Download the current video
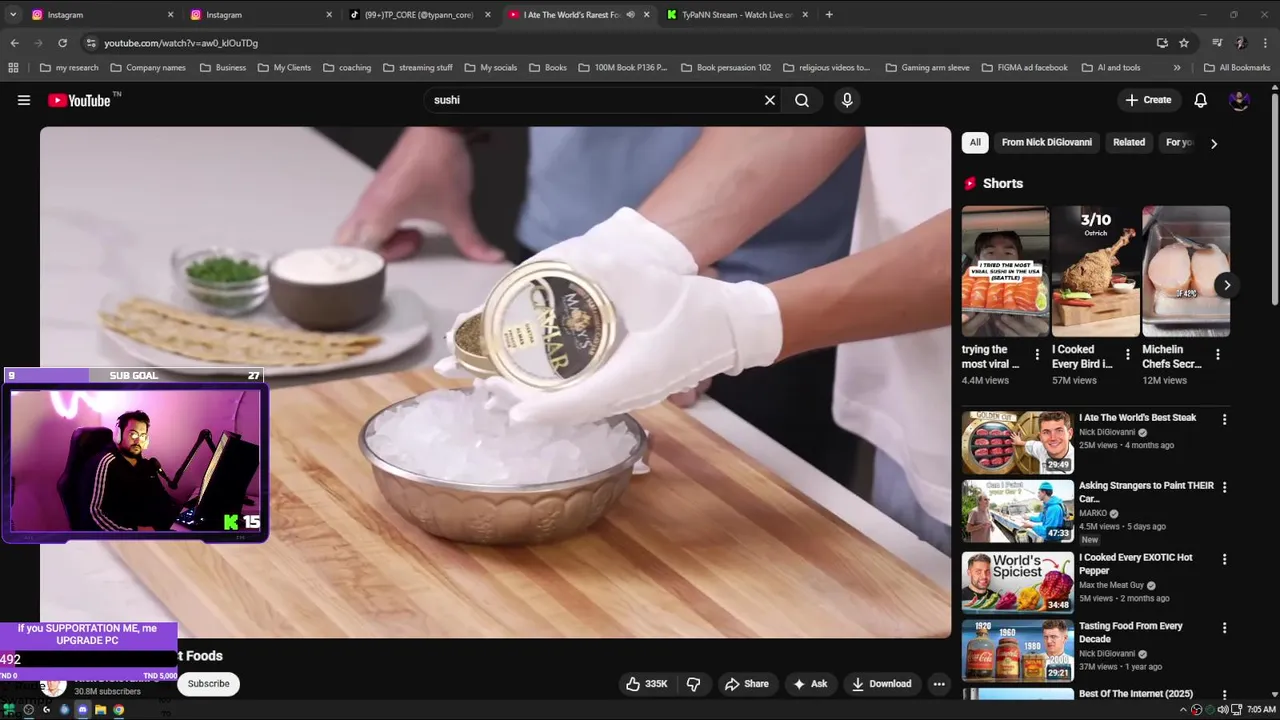This screenshot has width=1280, height=720. 881,684
